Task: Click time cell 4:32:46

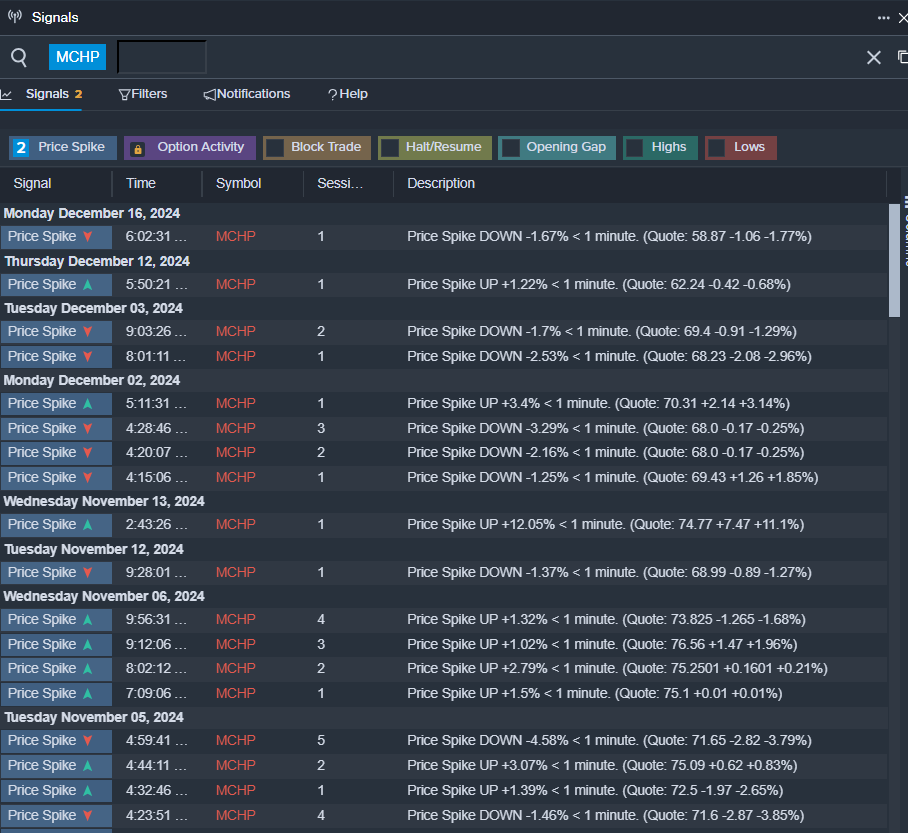Action: 156,790
